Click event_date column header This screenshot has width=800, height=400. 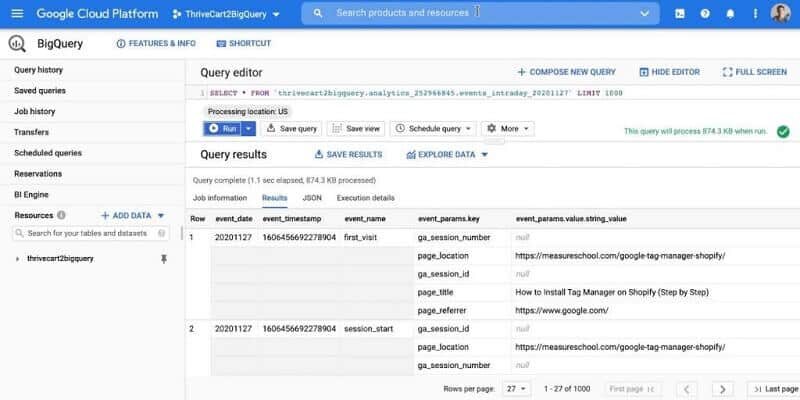click(234, 219)
